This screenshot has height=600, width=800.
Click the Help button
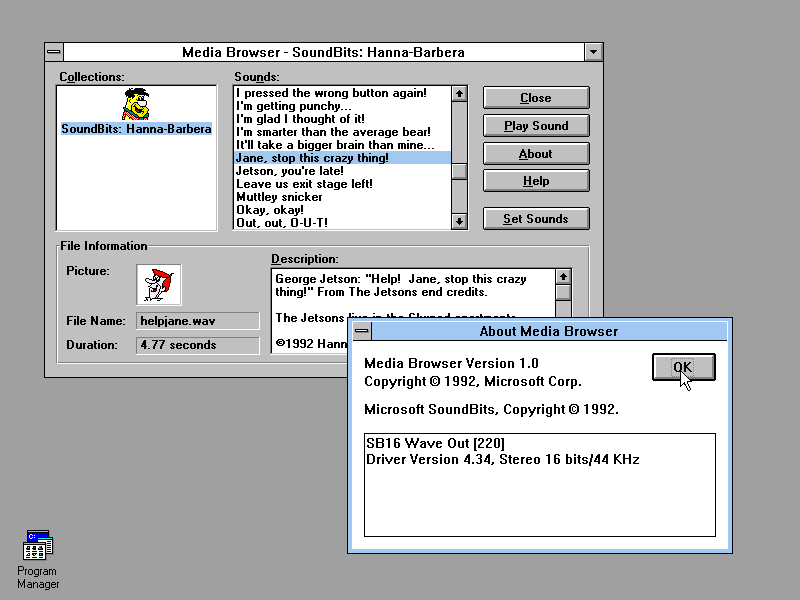click(x=536, y=181)
